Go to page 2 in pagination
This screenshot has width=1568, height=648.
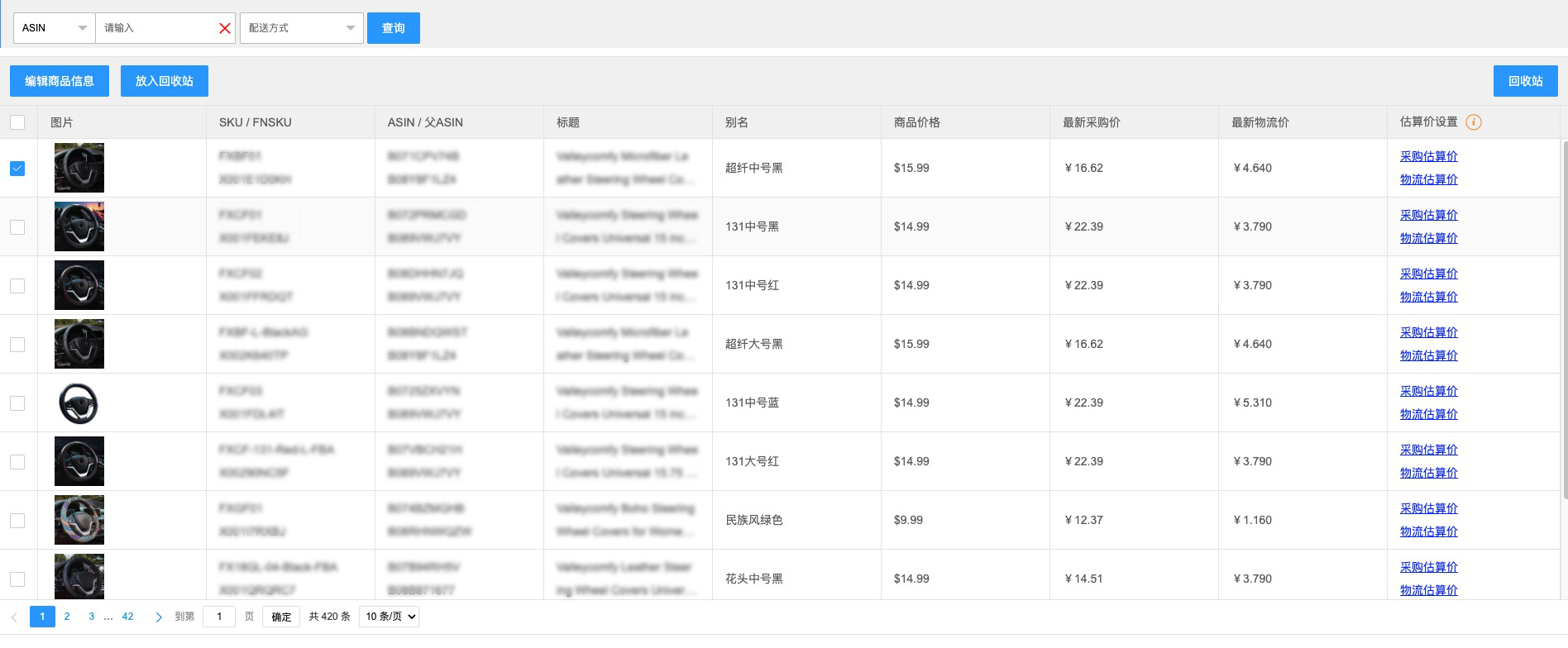pos(67,617)
